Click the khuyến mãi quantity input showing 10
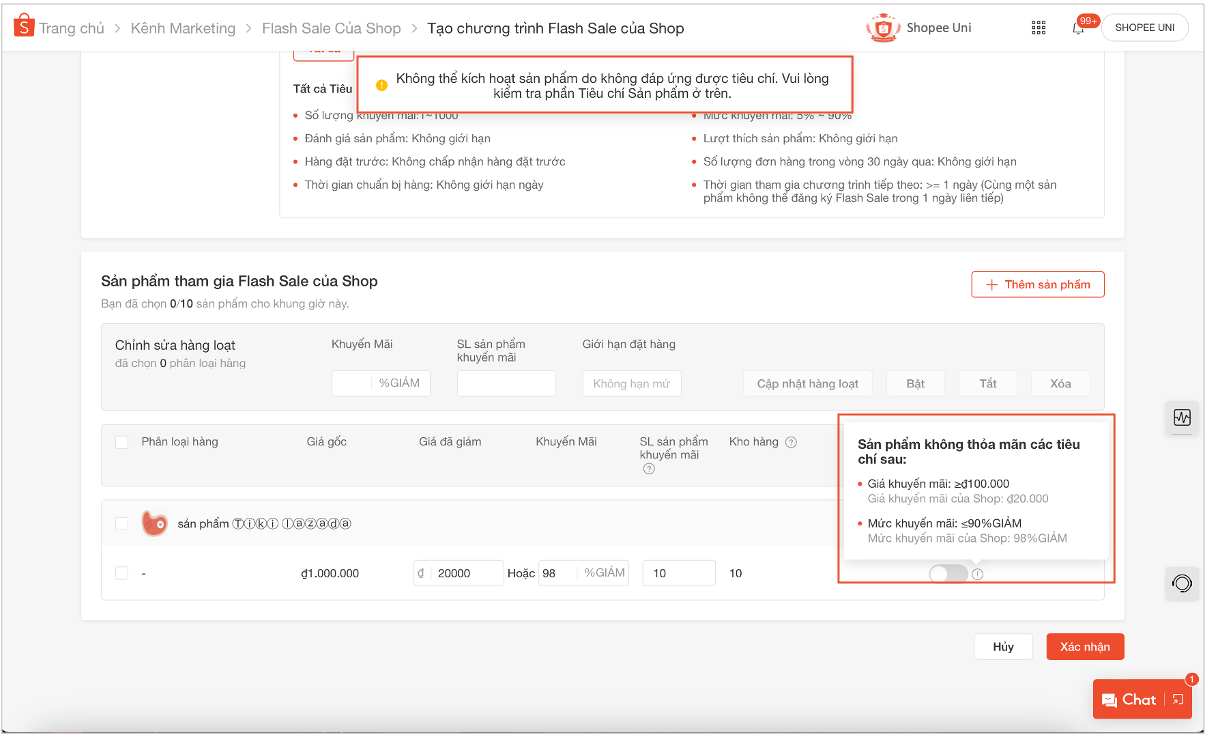The width and height of the screenshot is (1205, 737). (678, 572)
